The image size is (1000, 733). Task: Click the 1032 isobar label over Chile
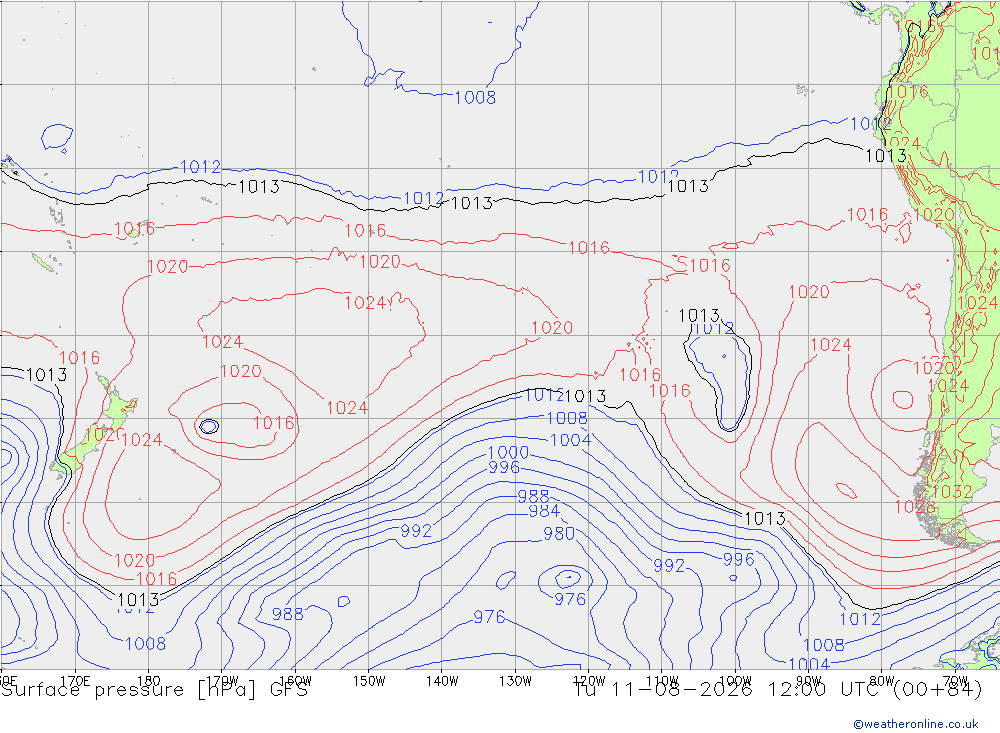point(952,492)
